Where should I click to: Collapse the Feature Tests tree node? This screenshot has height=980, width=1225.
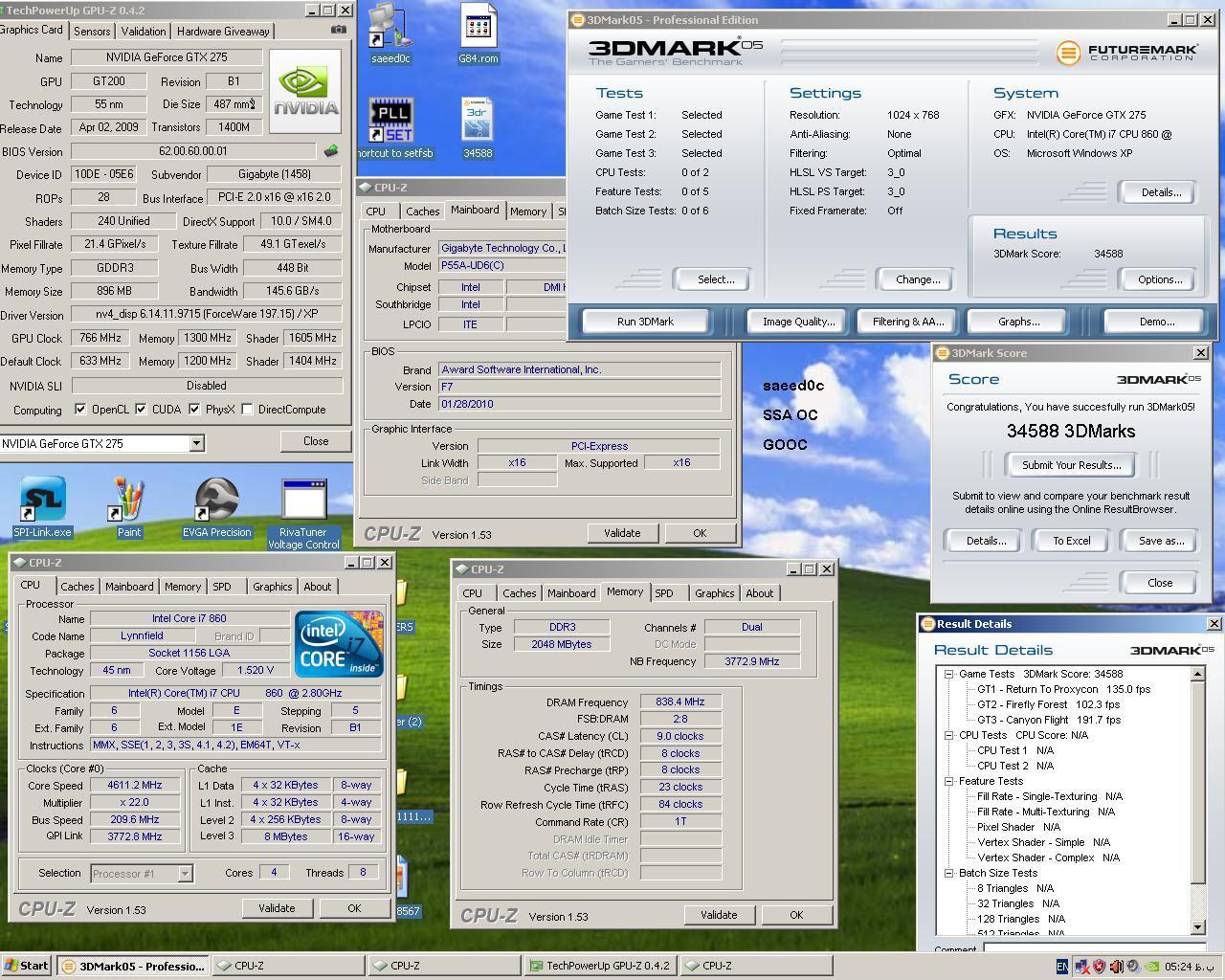click(x=948, y=781)
